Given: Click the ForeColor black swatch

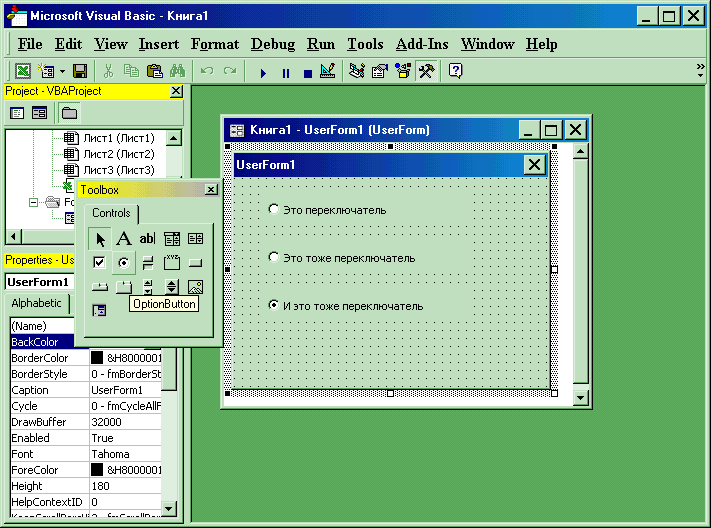Looking at the screenshot, I should pos(97,470).
